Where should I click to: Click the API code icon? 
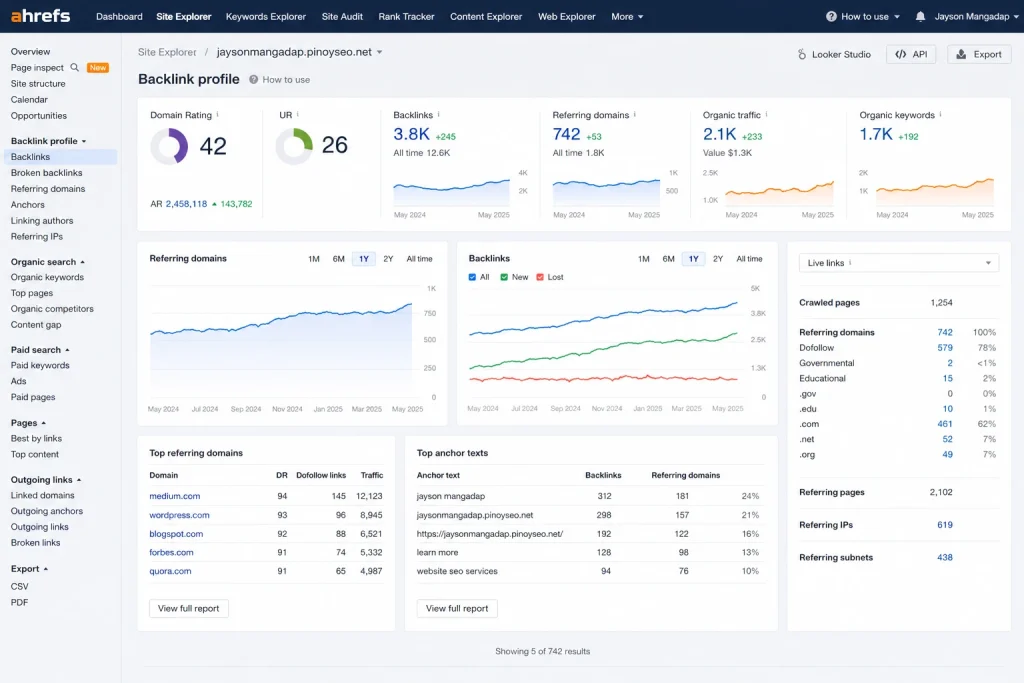point(901,54)
